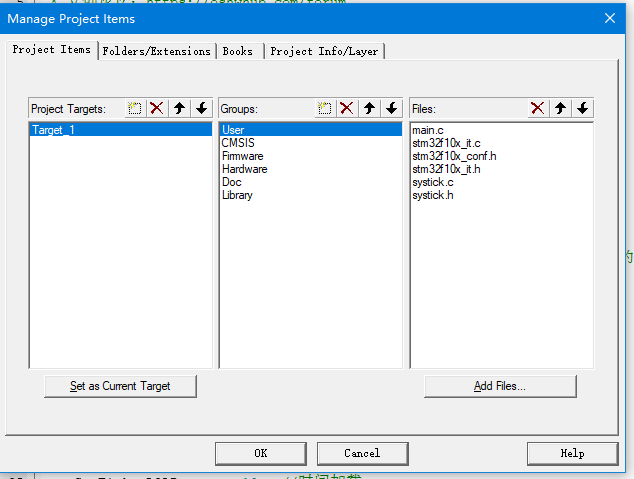
Task: Confirm with the OK button
Action: coord(261,453)
